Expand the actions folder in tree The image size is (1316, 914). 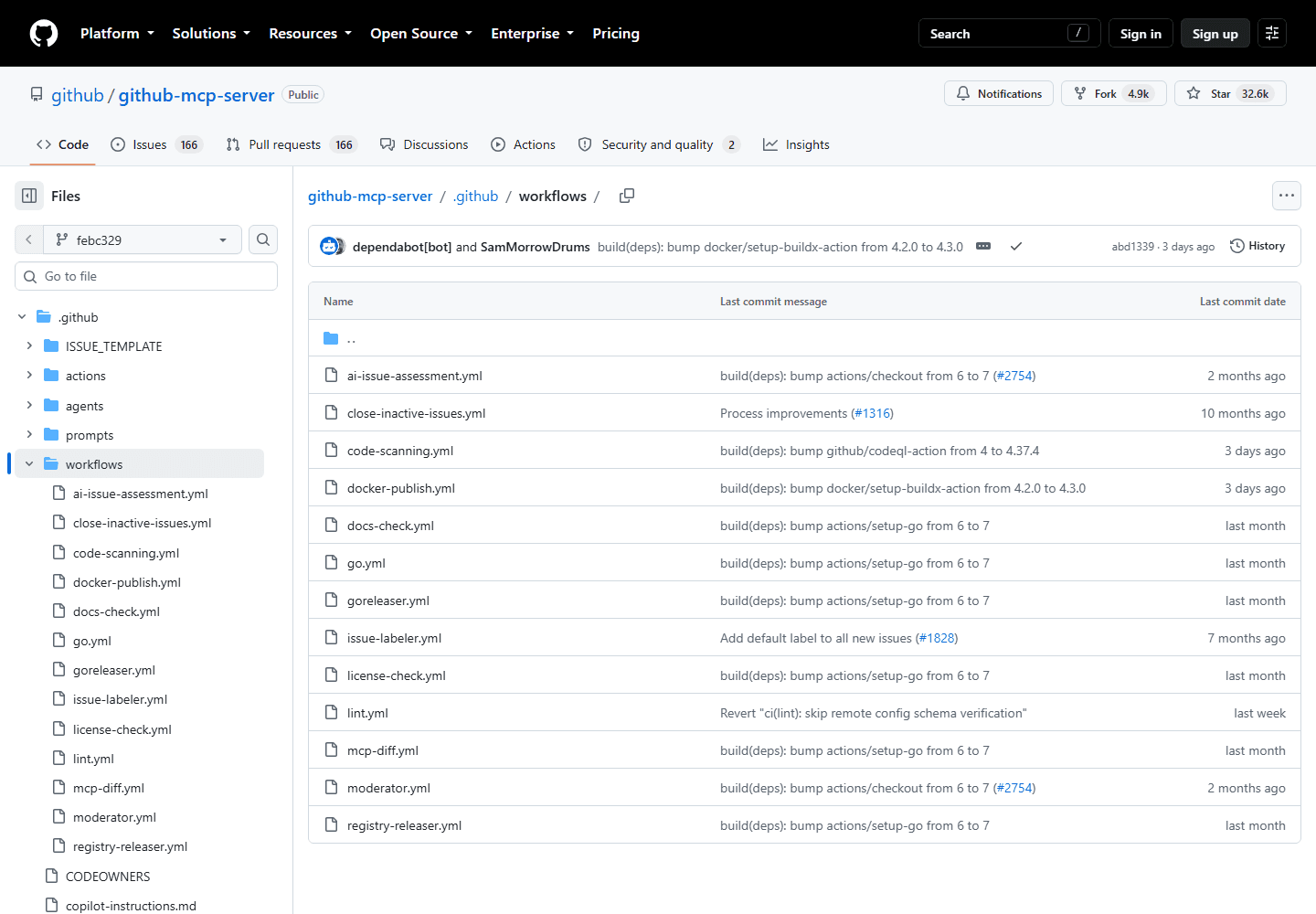[x=29, y=376]
